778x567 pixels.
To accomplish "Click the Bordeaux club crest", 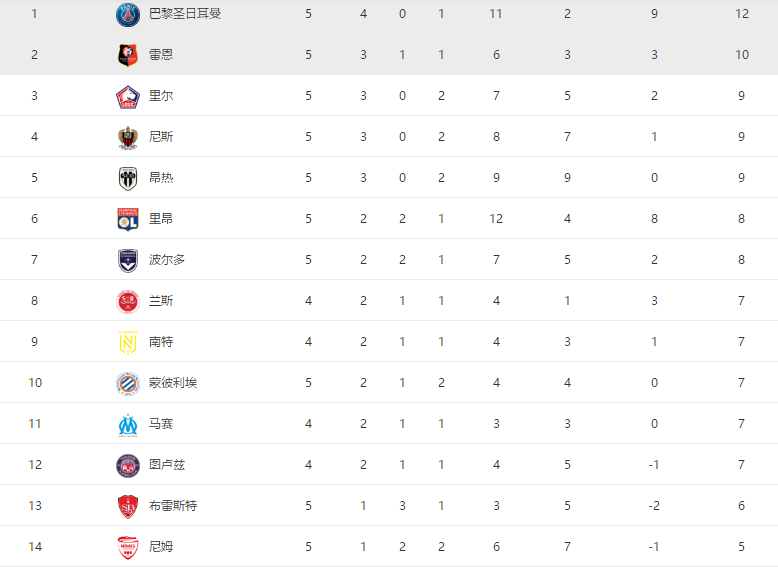I will 128,260.
